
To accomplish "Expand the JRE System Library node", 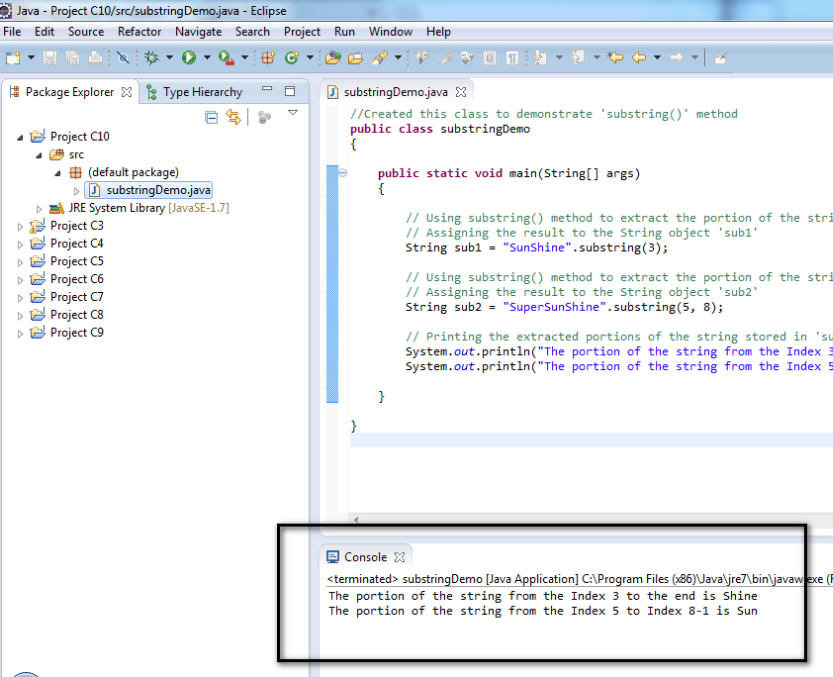I will 37,207.
